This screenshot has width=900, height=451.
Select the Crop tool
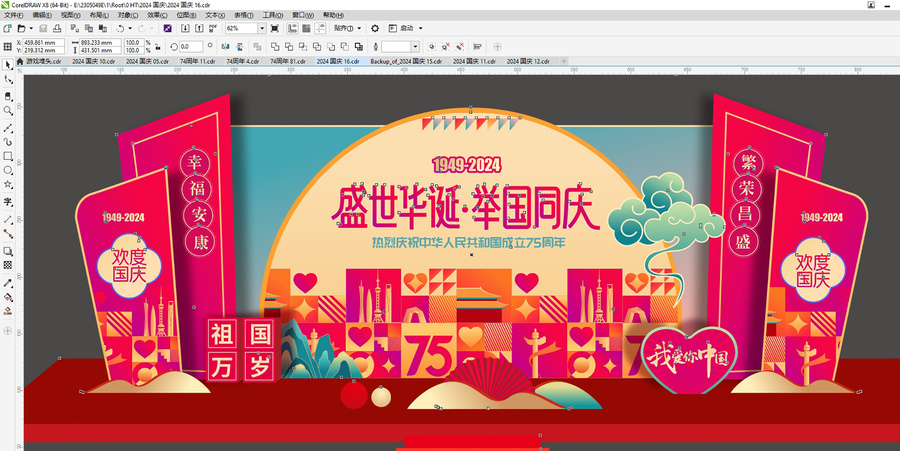(8, 96)
